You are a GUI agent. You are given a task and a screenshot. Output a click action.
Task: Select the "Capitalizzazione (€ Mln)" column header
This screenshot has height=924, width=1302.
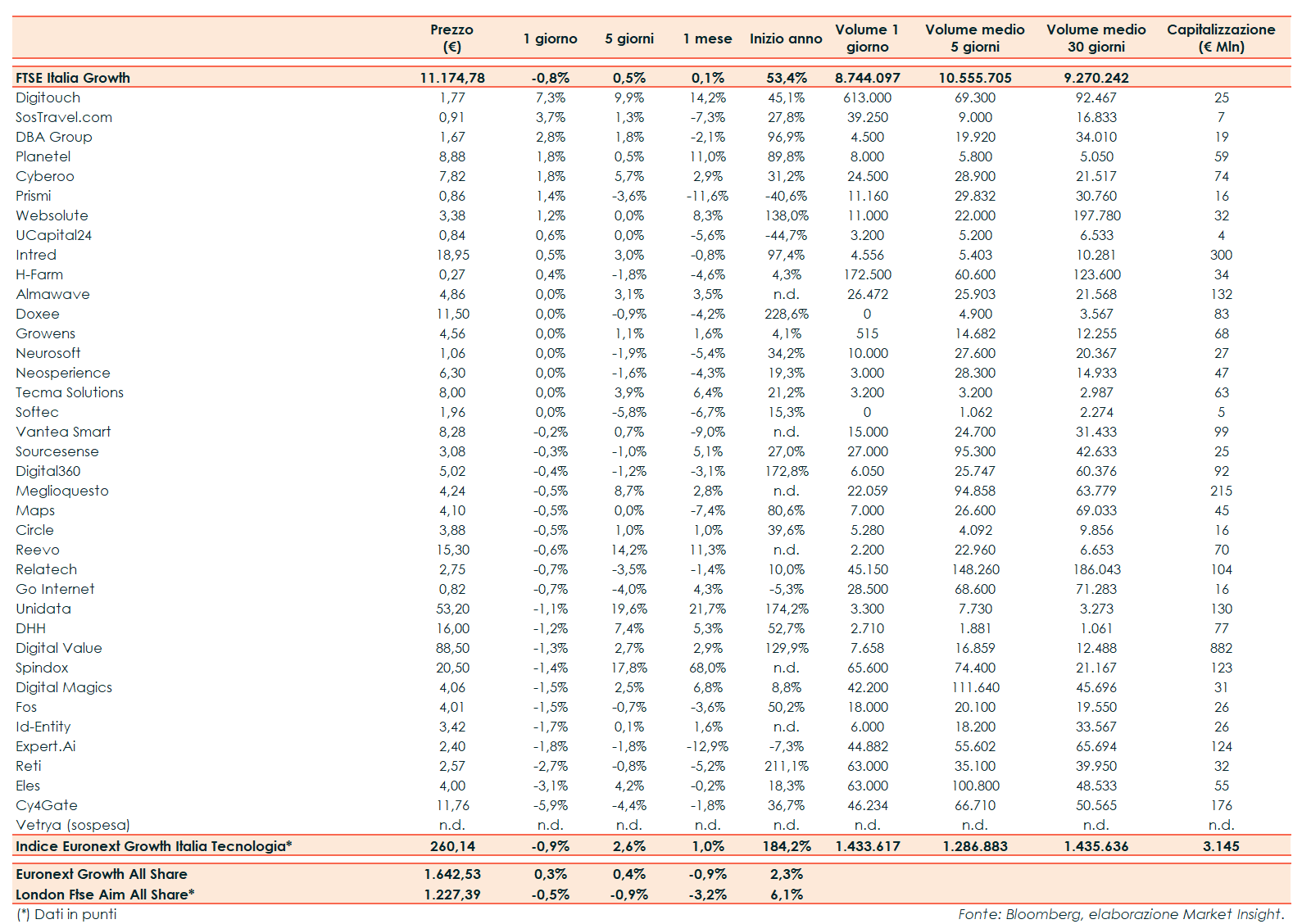[x=1221, y=38]
